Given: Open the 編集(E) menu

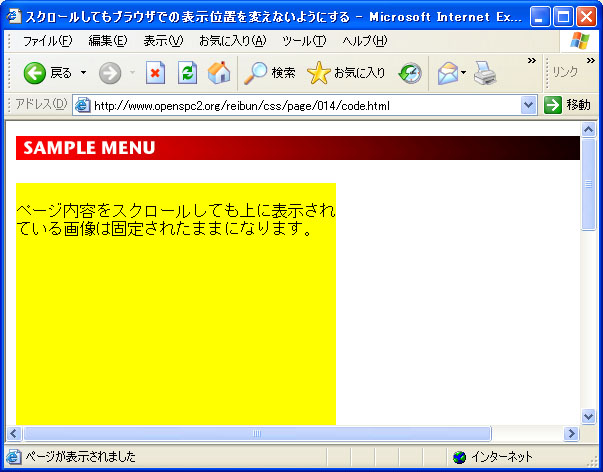Looking at the screenshot, I should (x=108, y=41).
